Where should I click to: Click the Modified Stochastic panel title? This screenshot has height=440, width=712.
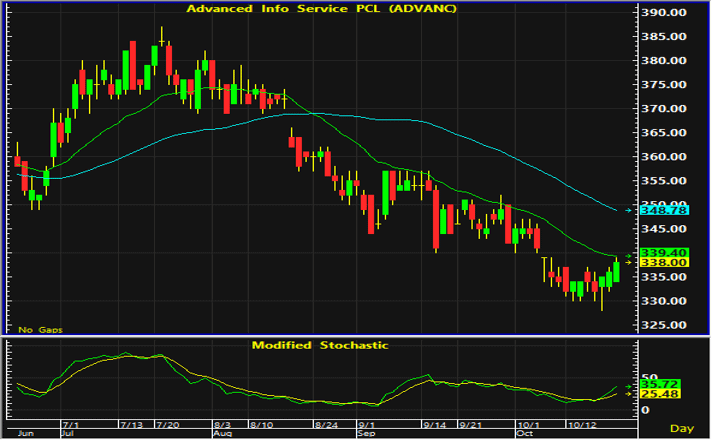(x=320, y=345)
